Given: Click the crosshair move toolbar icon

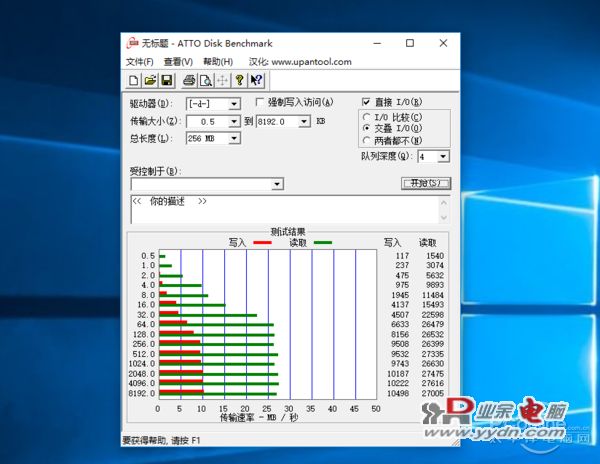Looking at the screenshot, I should pos(222,80).
